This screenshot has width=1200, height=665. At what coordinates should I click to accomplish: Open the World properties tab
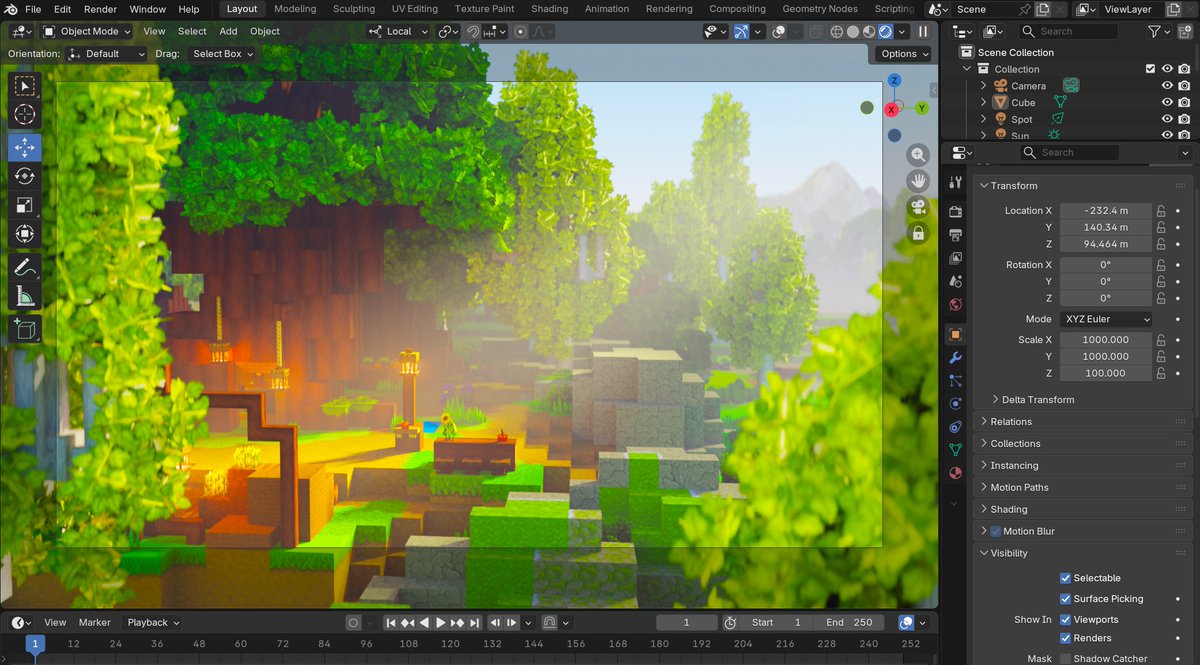coord(955,305)
